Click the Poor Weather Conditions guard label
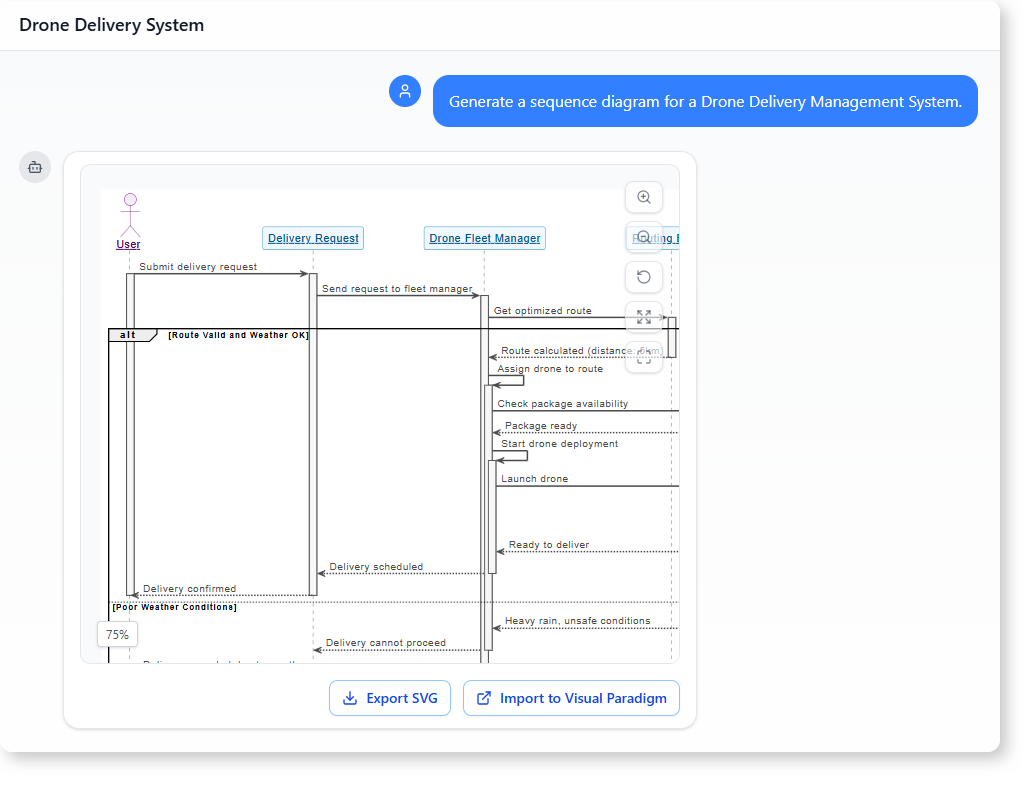Viewport: 1028px width, 788px height. 174,607
